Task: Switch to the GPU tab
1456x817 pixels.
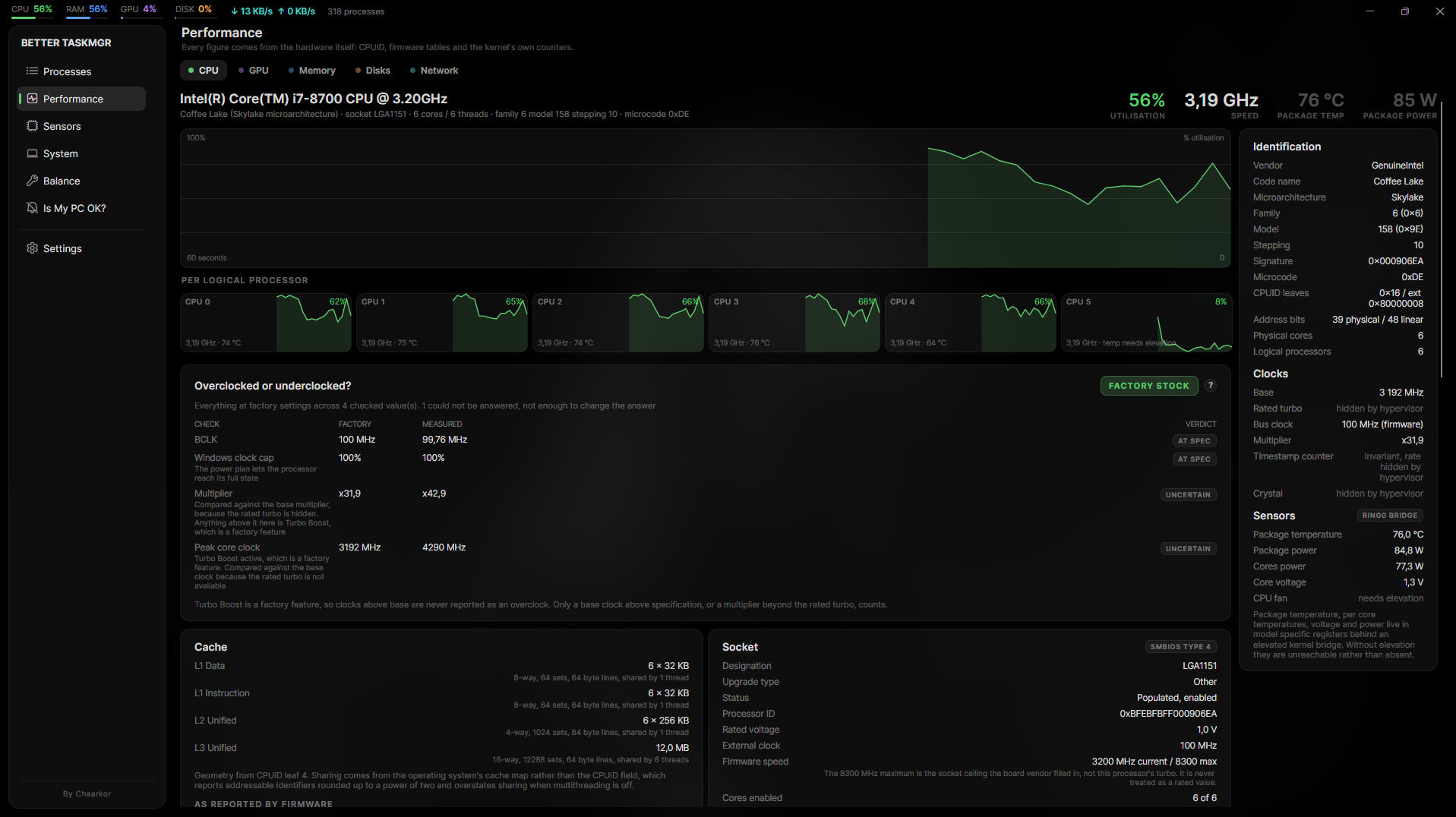Action: pyautogui.click(x=253, y=71)
